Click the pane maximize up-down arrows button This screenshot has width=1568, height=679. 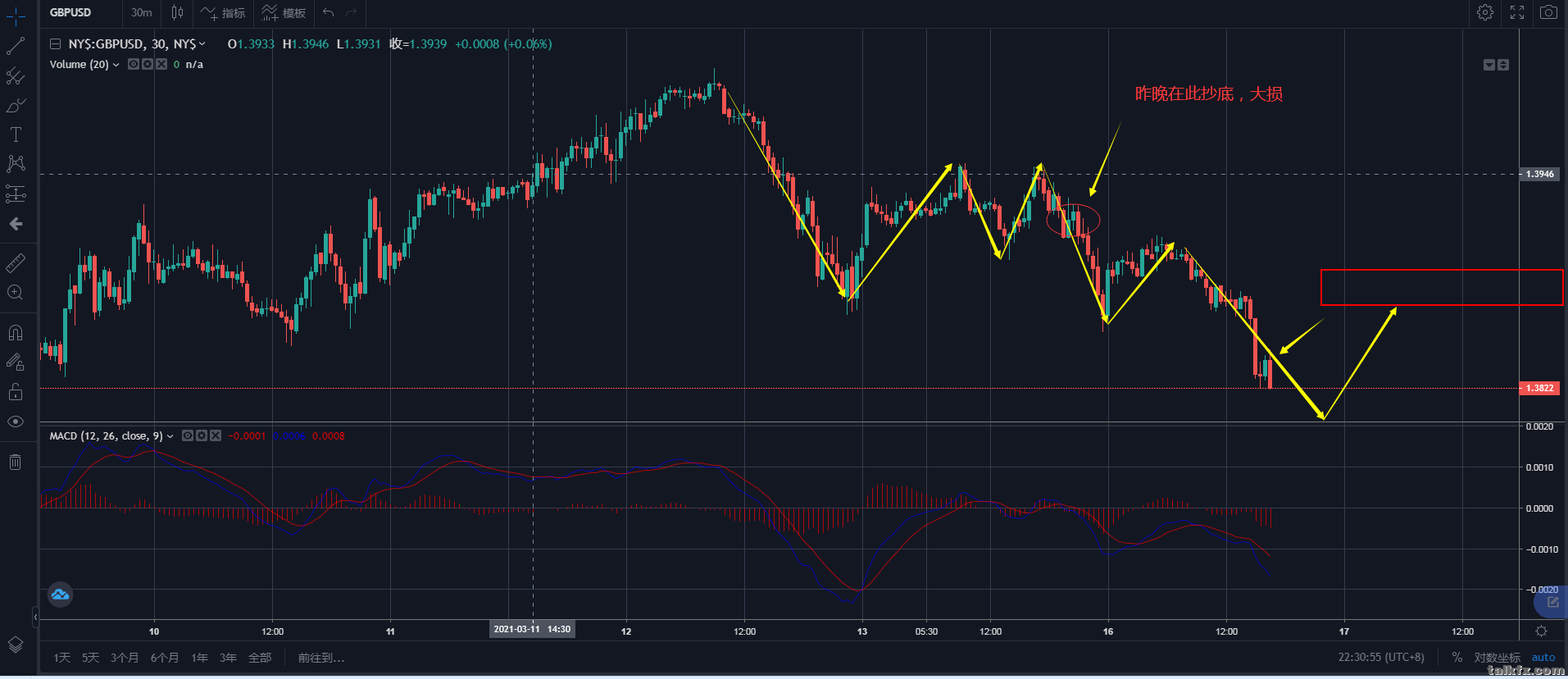coord(1503,65)
